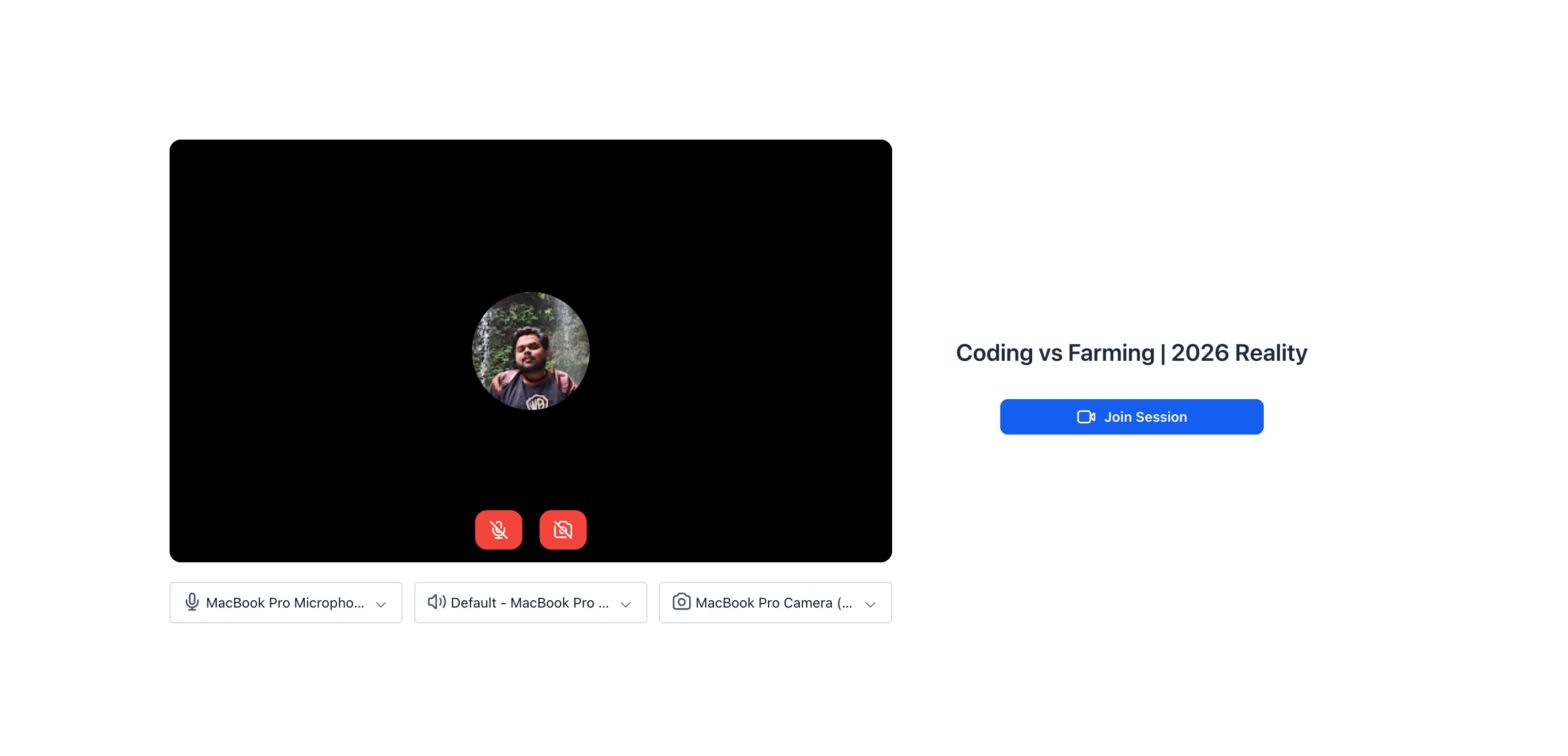Unmute the microphone with the red mic button
This screenshot has width=1568, height=756.
click(x=498, y=529)
